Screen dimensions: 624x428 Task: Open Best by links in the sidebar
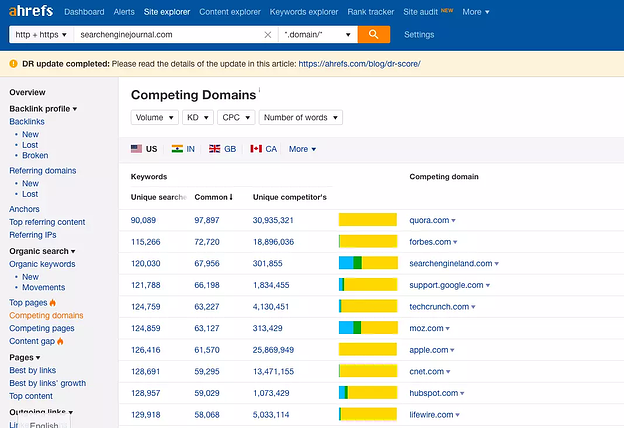(33, 370)
